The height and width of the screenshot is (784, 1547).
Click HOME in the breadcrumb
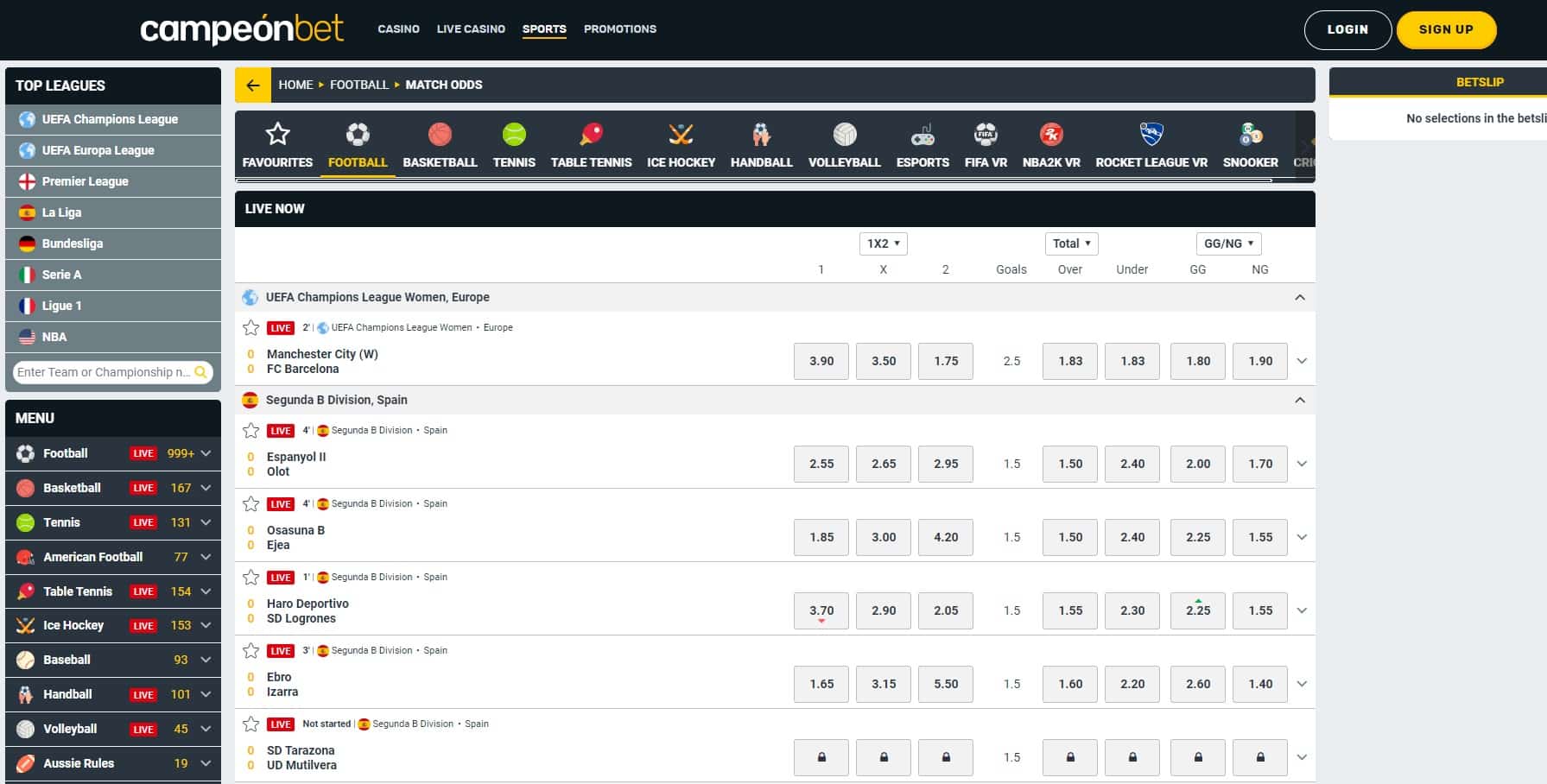pyautogui.click(x=295, y=85)
